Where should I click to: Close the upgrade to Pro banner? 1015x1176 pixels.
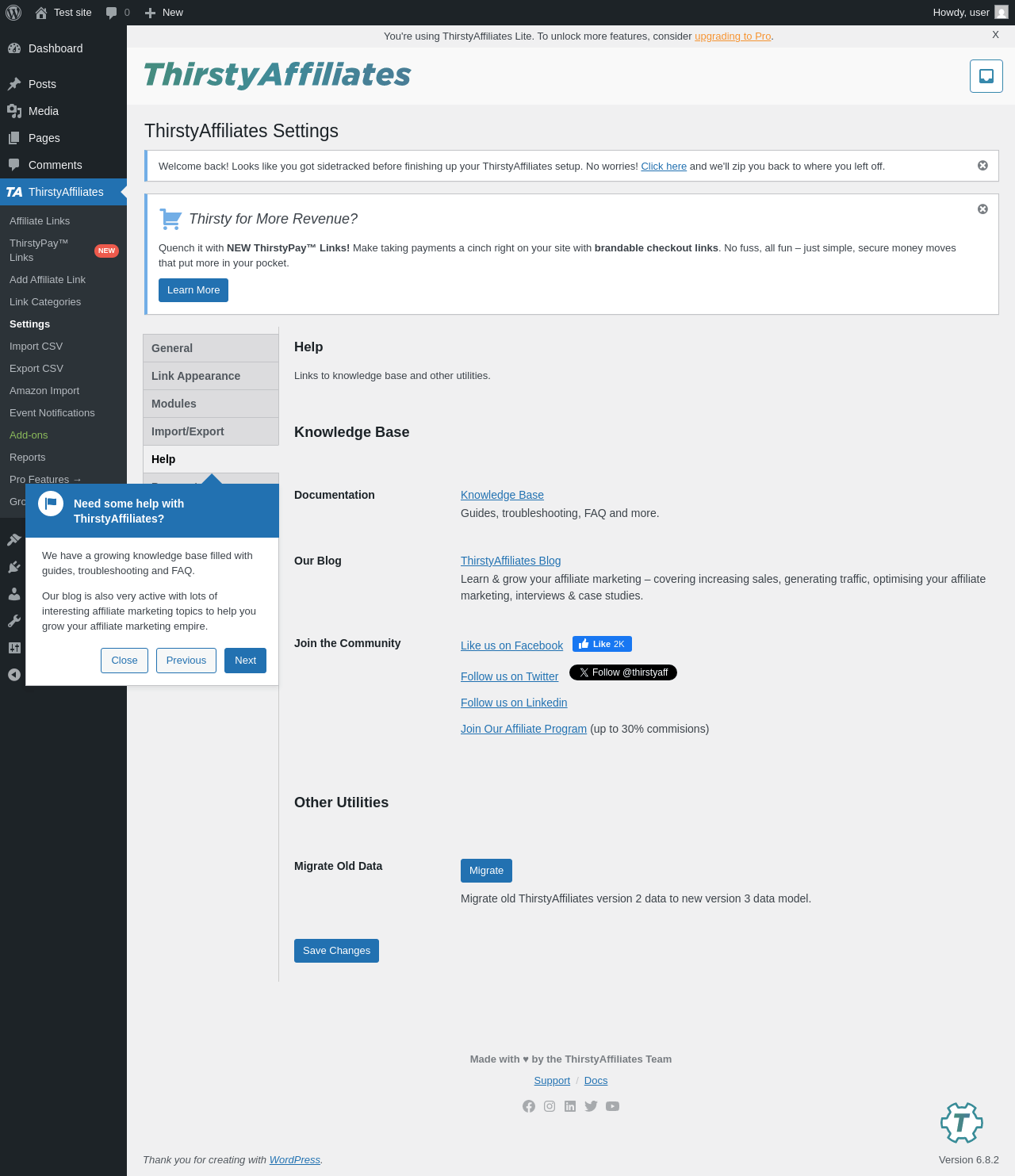(x=995, y=35)
